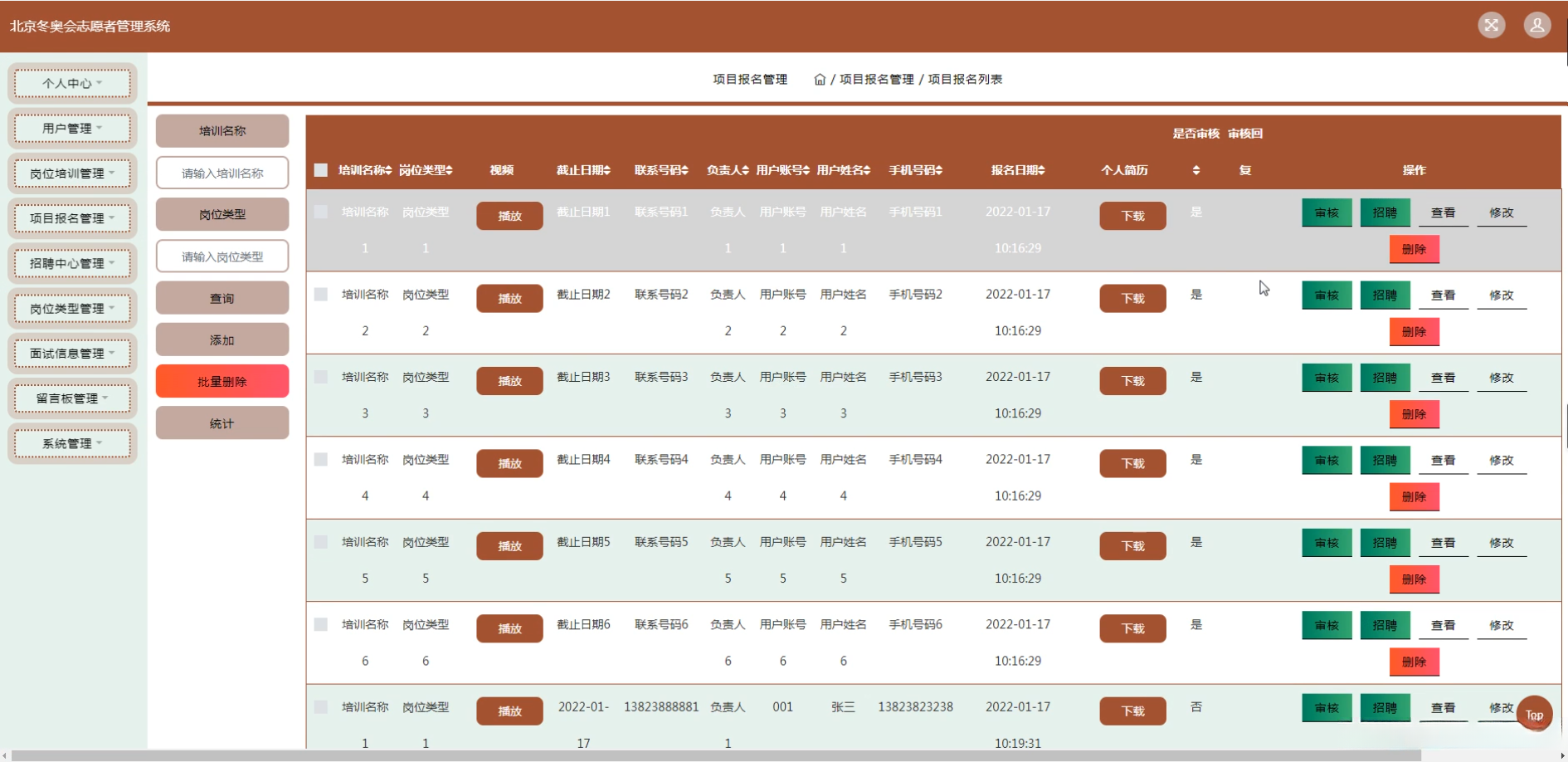Expand the 个人中心 sidebar menu

tap(73, 83)
